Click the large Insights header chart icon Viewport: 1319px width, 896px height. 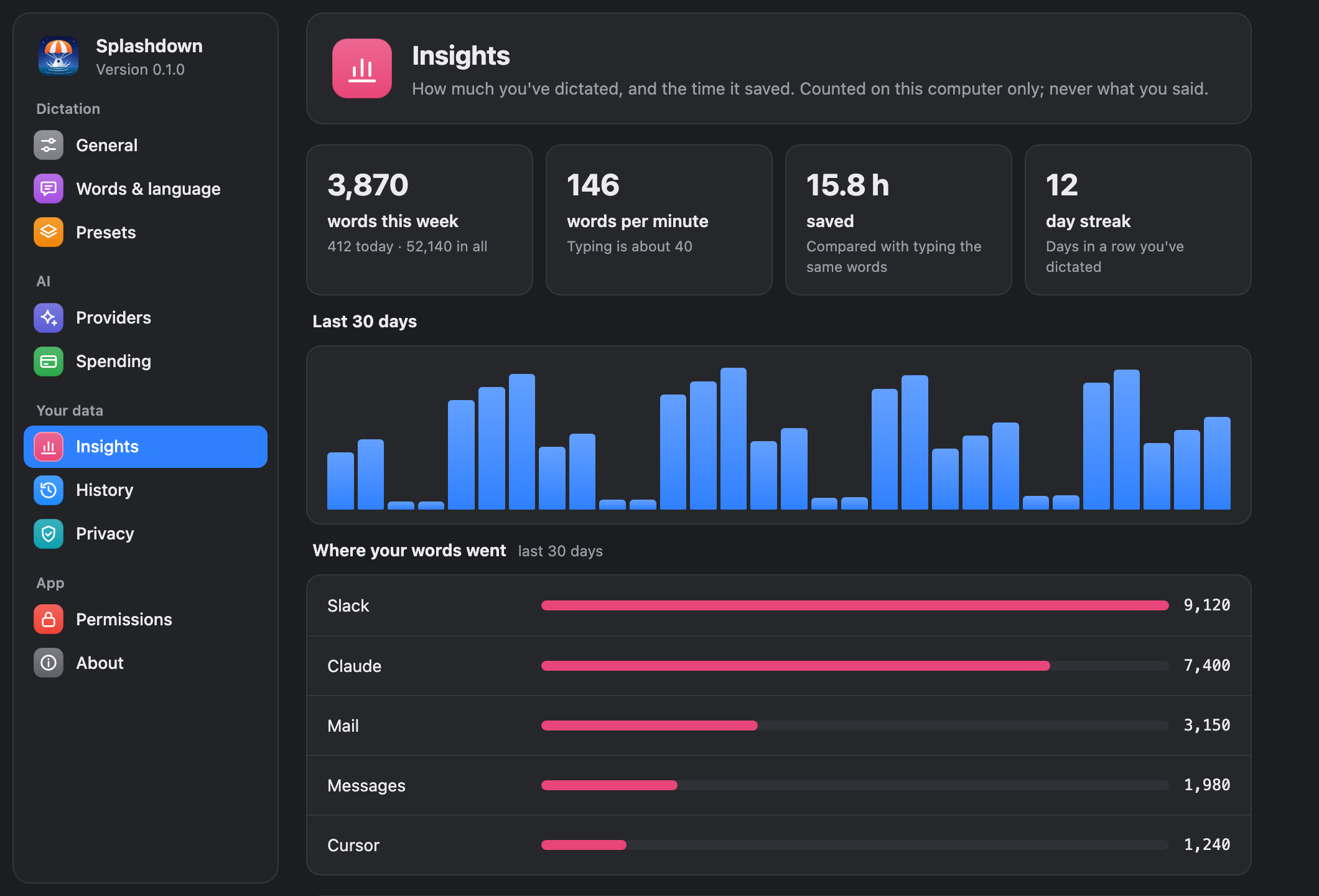(x=362, y=68)
